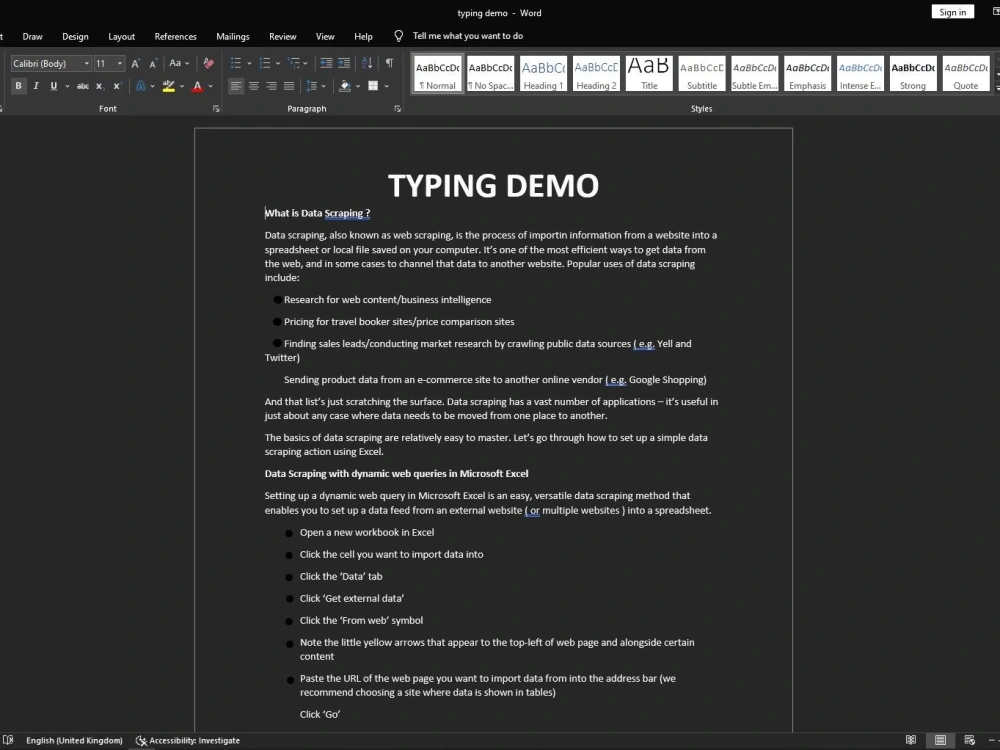Viewport: 1000px width, 750px height.
Task: Click the Sign in button
Action: pyautogui.click(x=952, y=12)
